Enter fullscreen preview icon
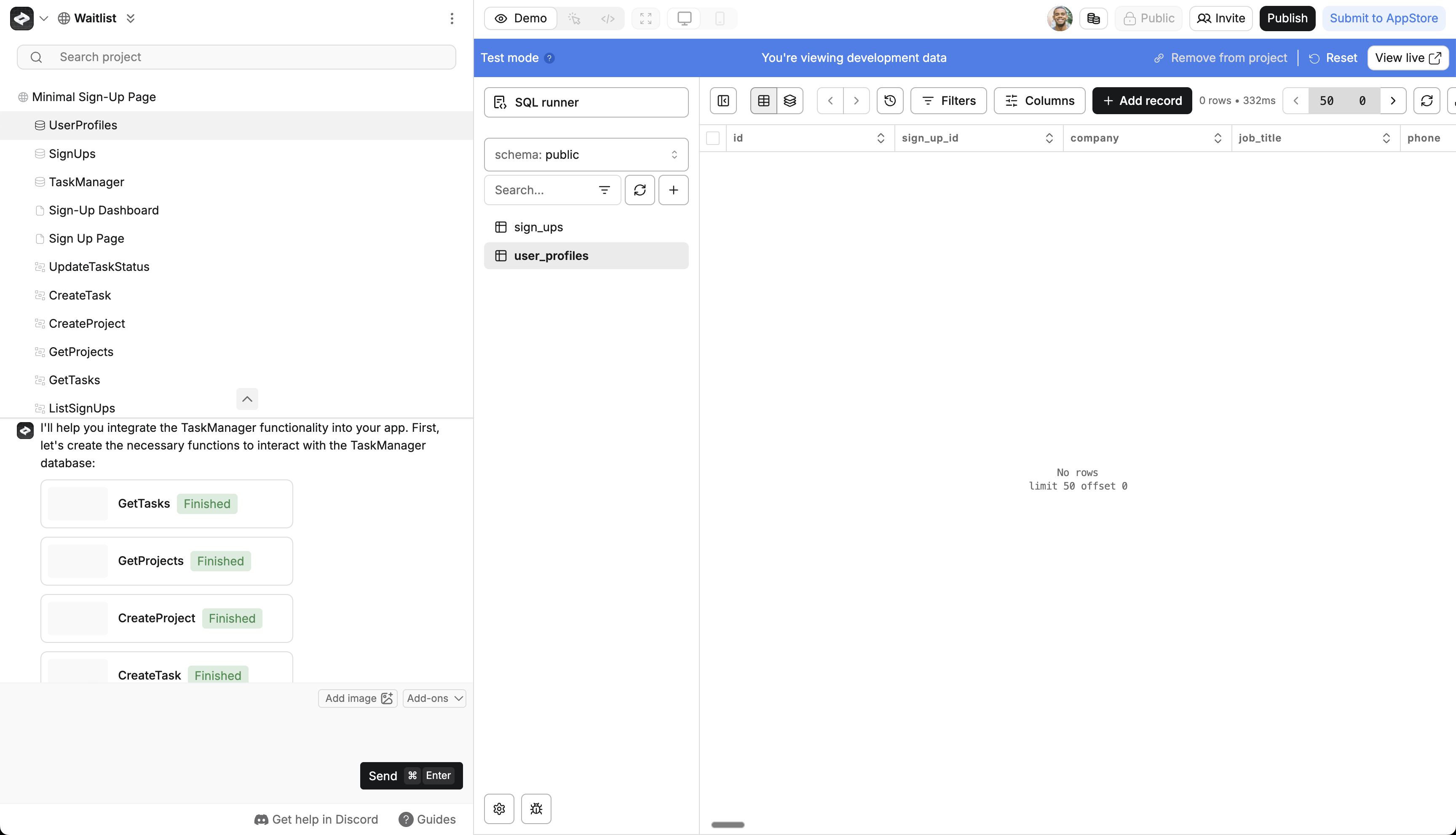 click(645, 19)
